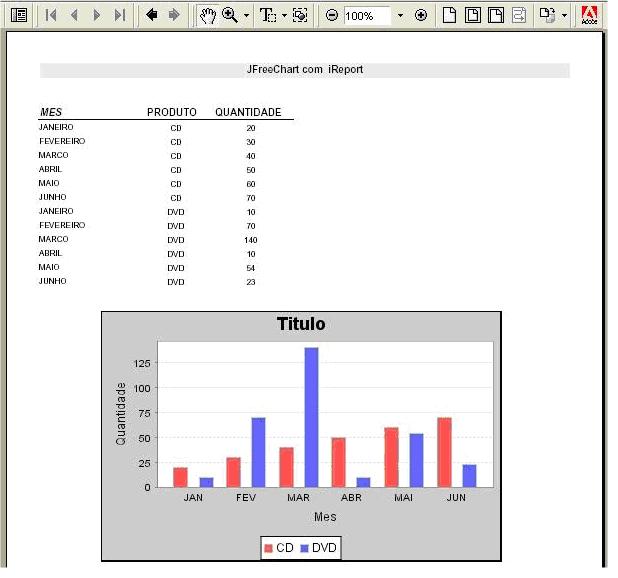This screenshot has width=618, height=578.
Task: Click the ABR axis label
Action: pyautogui.click(x=351, y=498)
